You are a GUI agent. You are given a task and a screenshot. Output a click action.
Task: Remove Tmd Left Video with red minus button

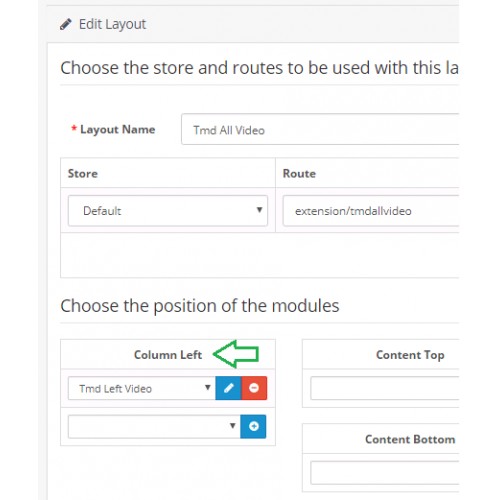tap(254, 388)
